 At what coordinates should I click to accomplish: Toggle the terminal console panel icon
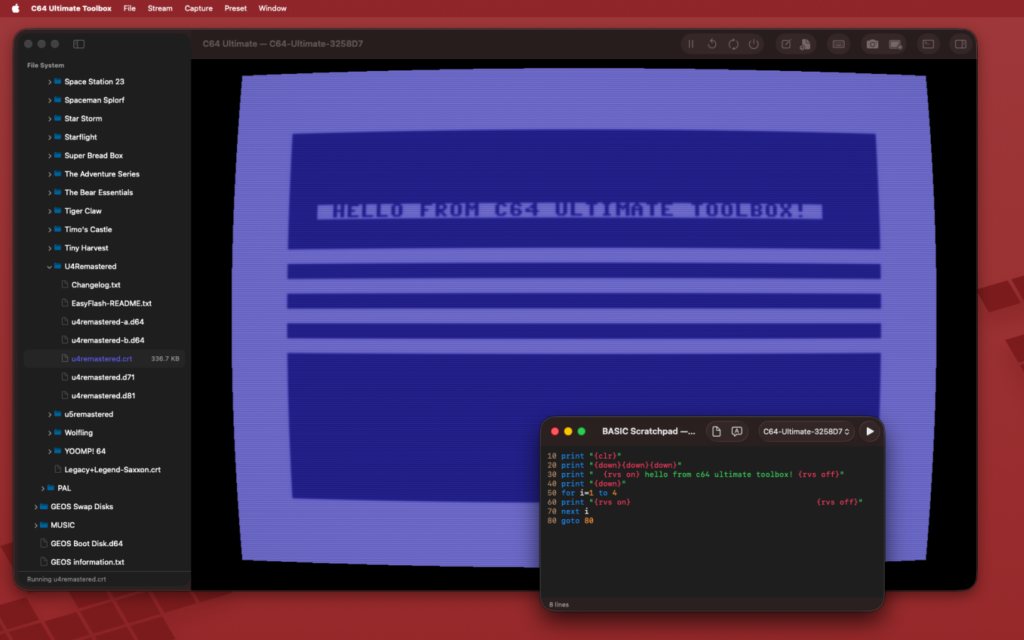tap(928, 44)
